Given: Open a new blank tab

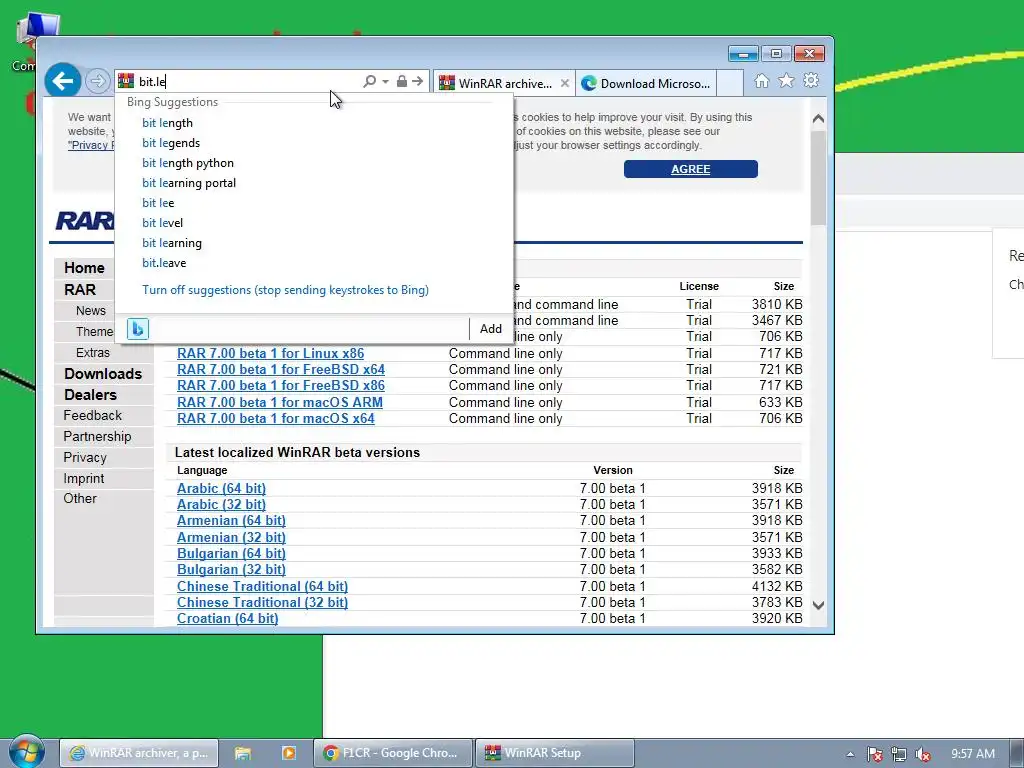Looking at the screenshot, I should point(730,83).
